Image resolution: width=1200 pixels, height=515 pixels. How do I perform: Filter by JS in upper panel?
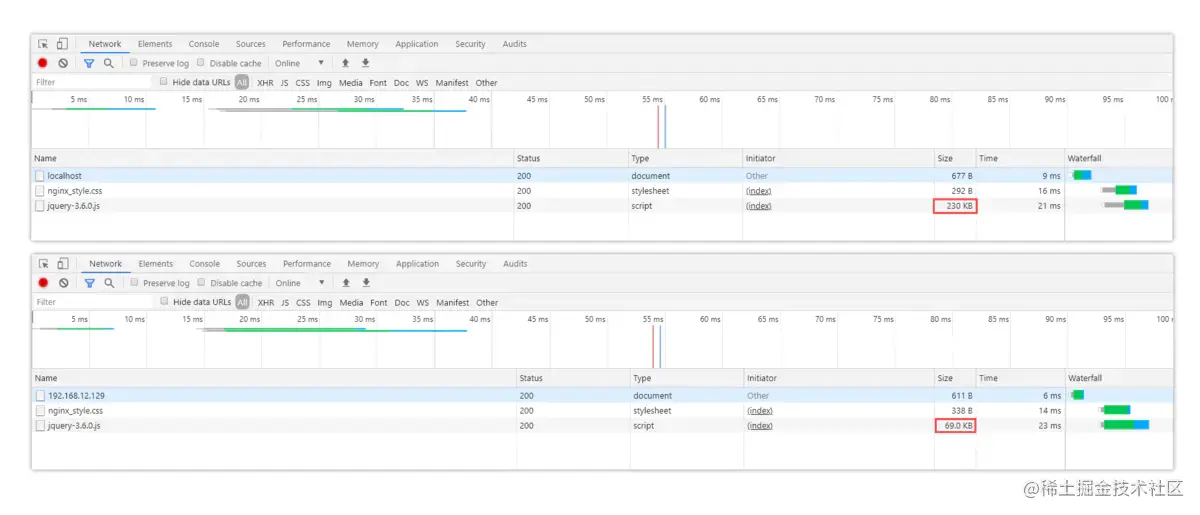tap(284, 83)
